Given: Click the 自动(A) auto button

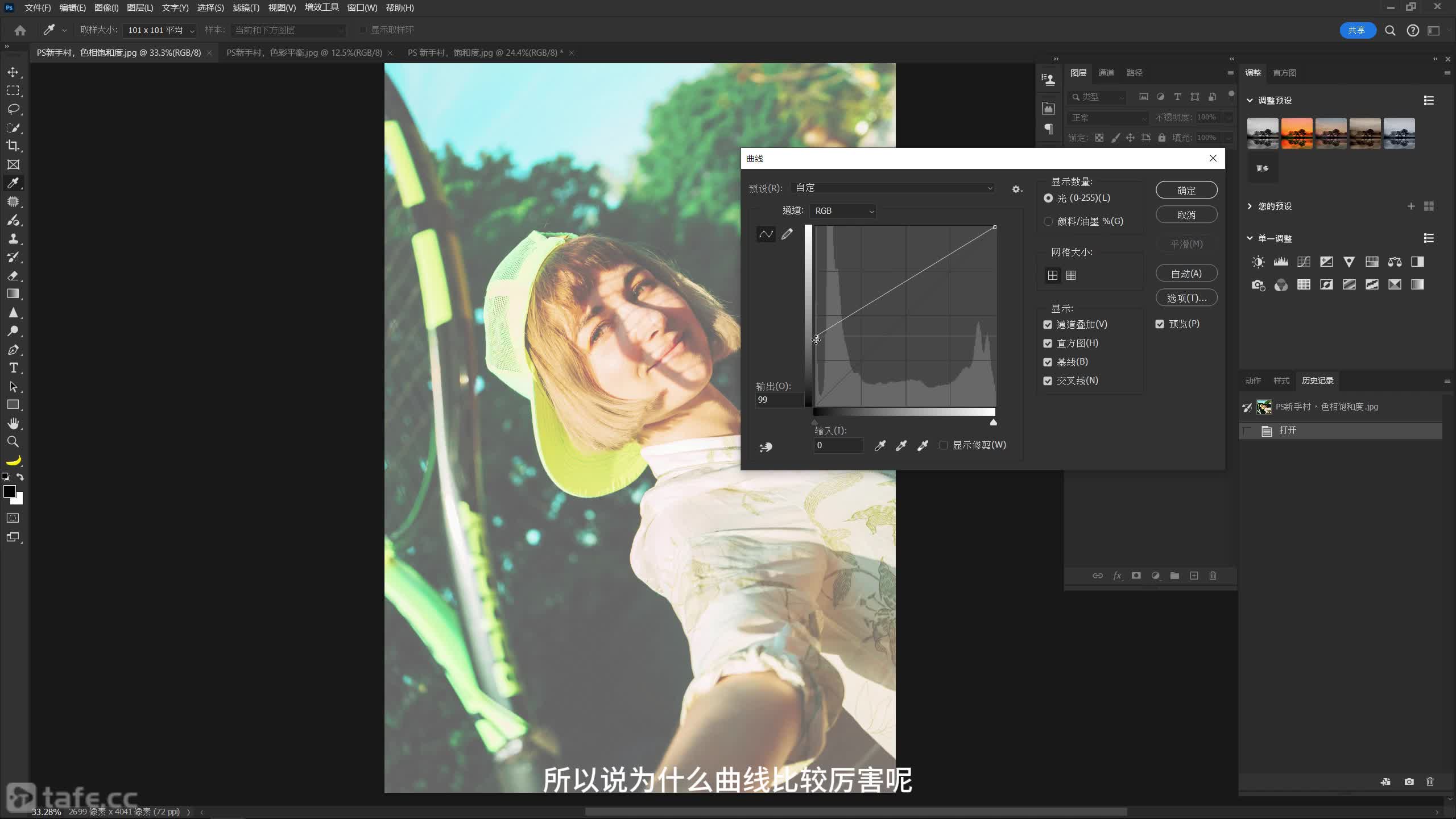Looking at the screenshot, I should [1186, 274].
